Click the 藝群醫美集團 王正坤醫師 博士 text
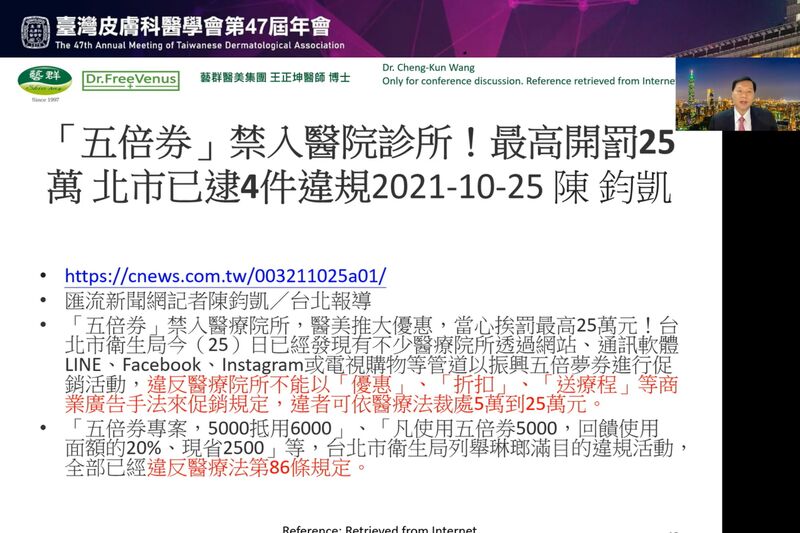Viewport: 800px width, 533px height. [x=275, y=78]
